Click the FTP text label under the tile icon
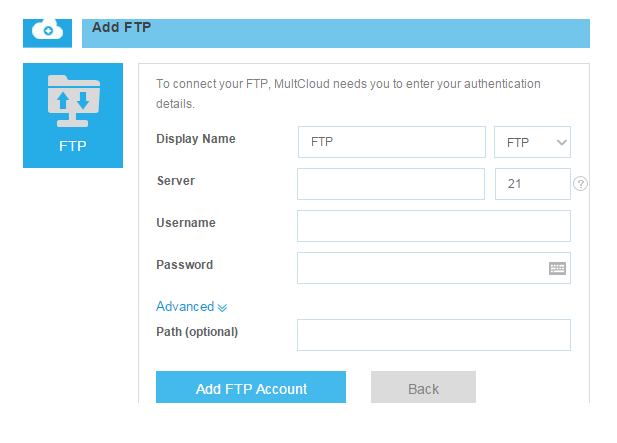The width and height of the screenshot is (617, 443). (73, 146)
